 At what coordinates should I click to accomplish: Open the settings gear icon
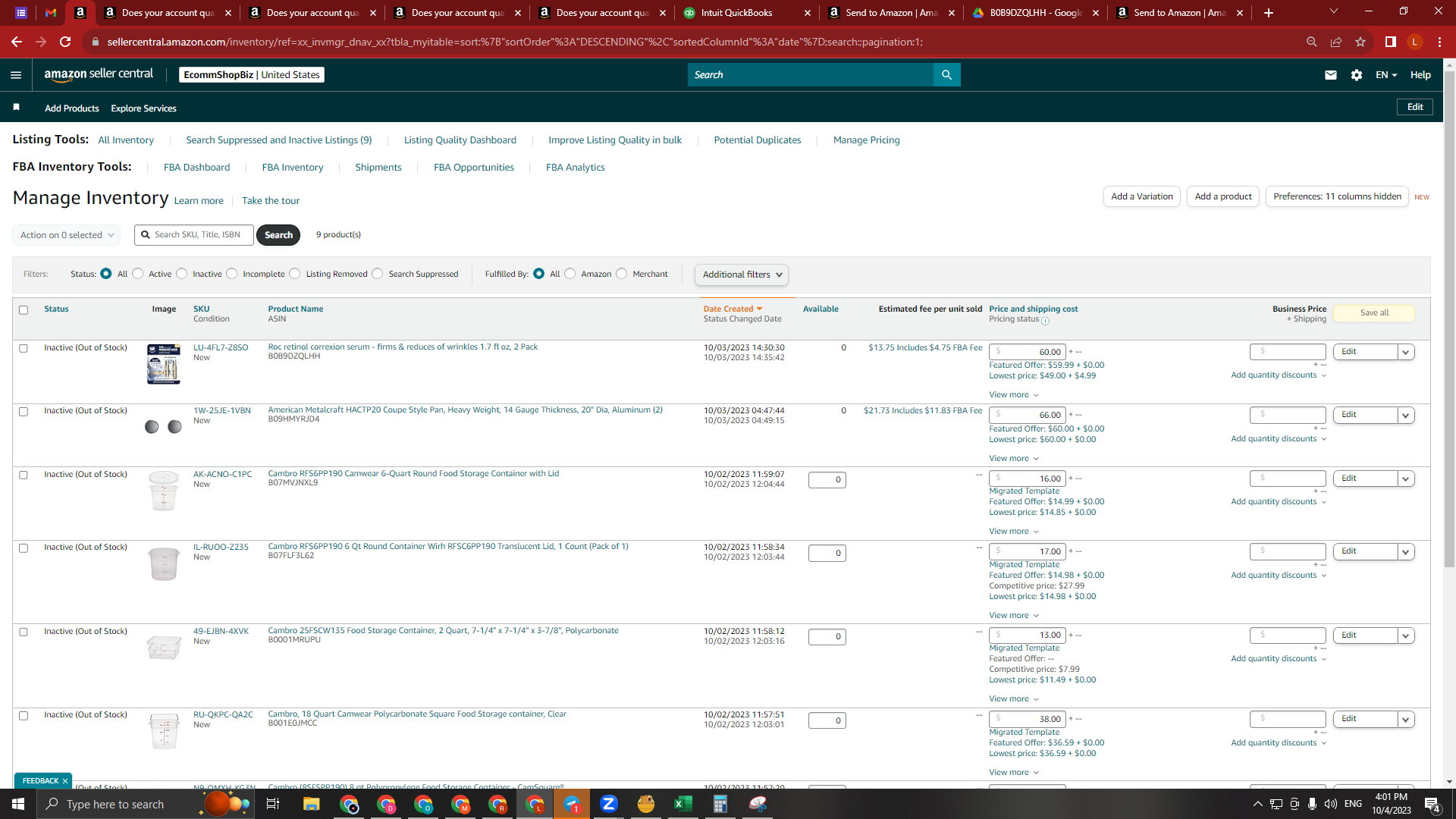click(1357, 74)
